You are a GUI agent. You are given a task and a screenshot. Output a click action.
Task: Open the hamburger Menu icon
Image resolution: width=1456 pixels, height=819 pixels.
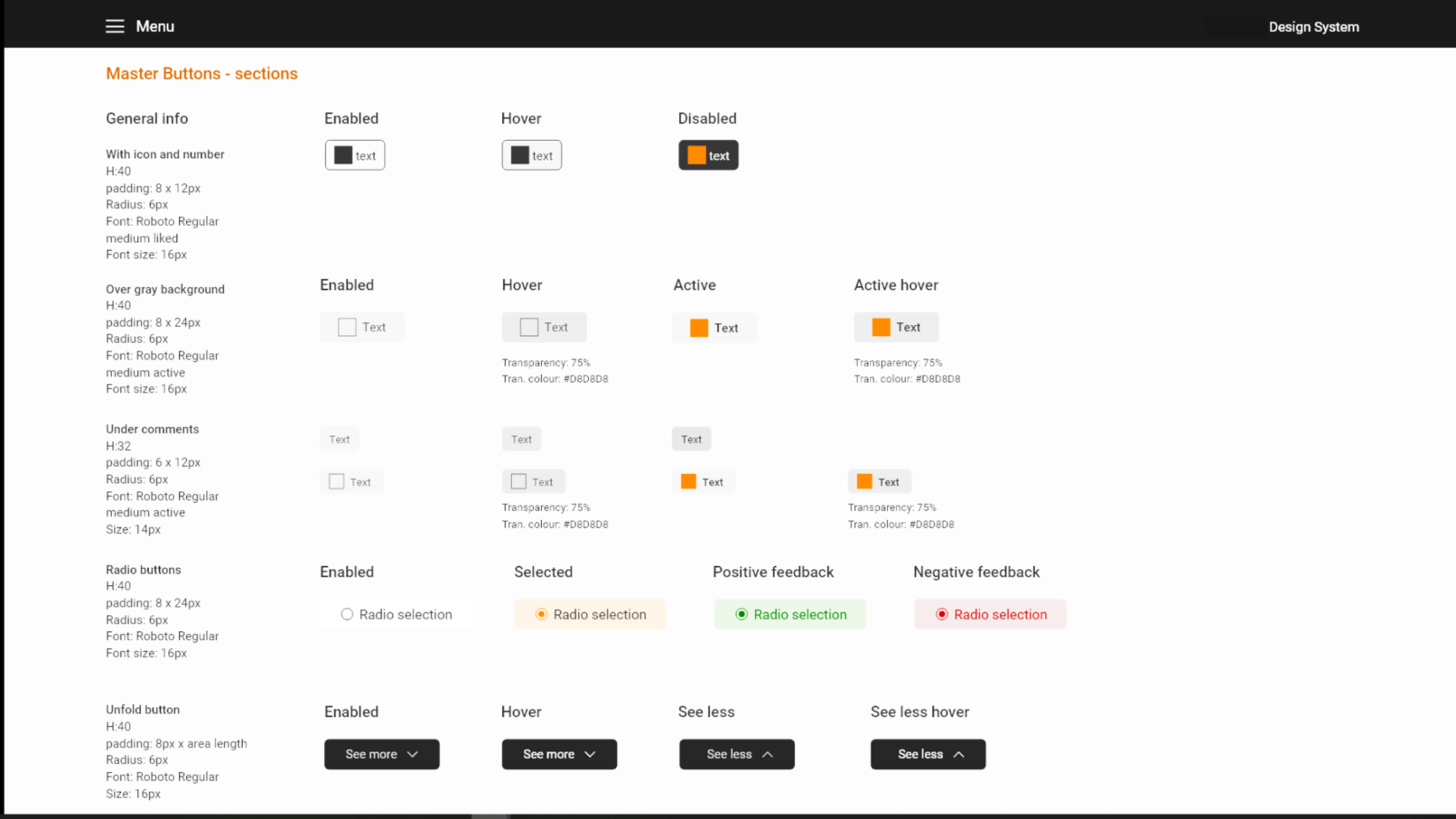(x=115, y=26)
